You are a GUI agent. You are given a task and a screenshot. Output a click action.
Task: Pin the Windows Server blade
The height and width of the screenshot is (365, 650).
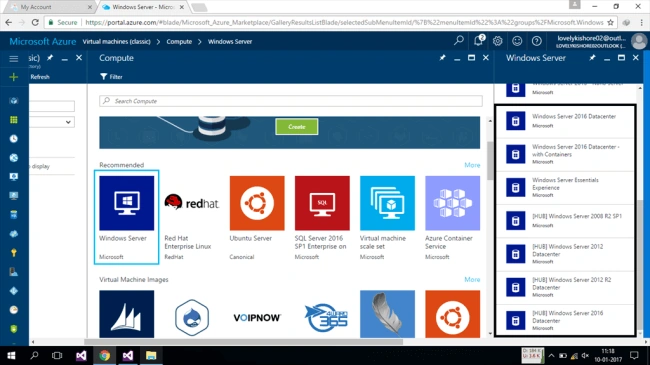(x=592, y=58)
